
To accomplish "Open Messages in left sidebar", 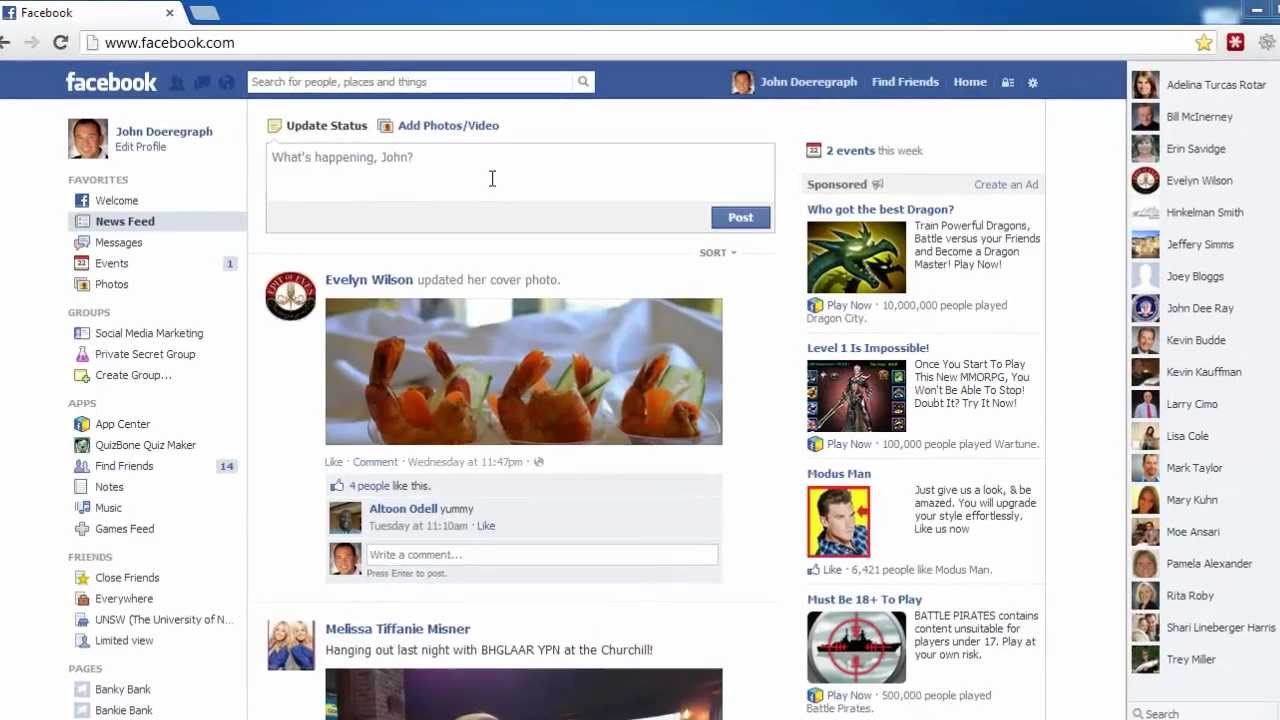I will [x=118, y=242].
